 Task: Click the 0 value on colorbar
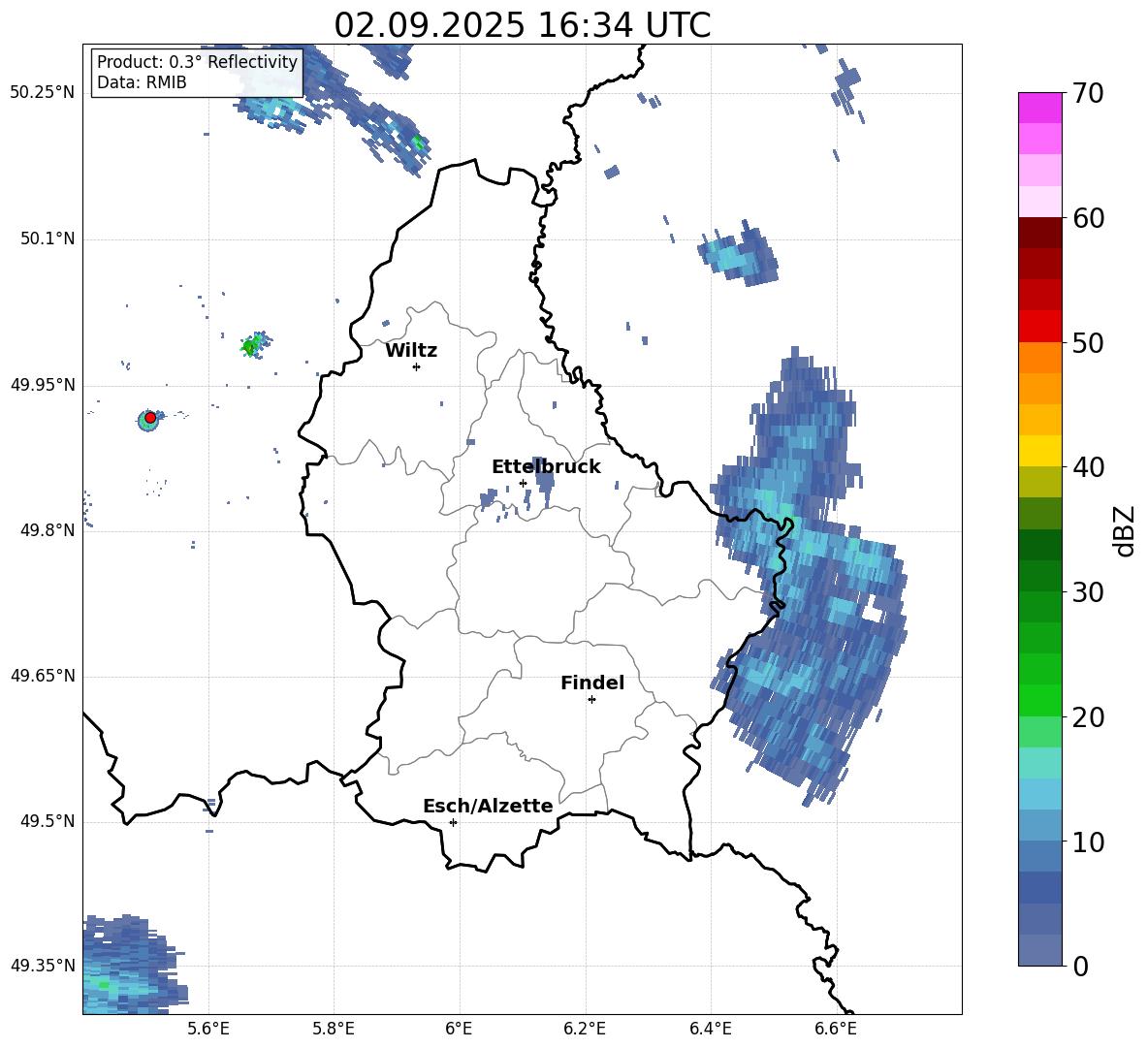click(x=1081, y=967)
